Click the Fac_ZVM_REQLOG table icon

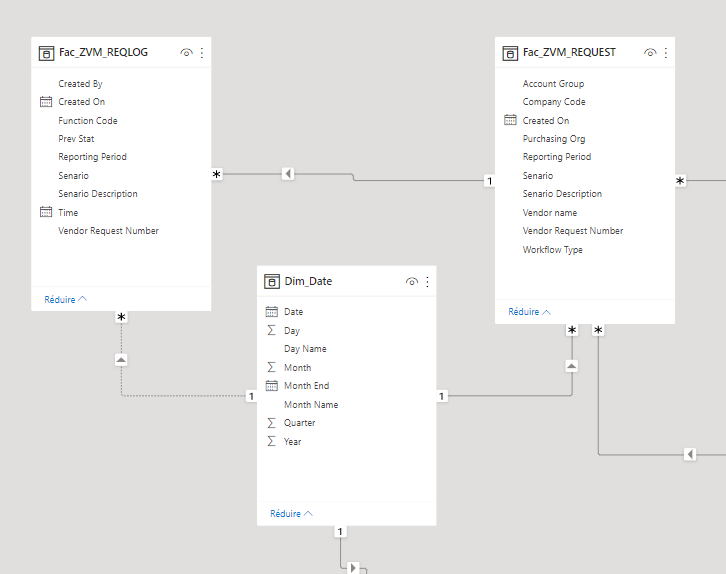[46, 53]
